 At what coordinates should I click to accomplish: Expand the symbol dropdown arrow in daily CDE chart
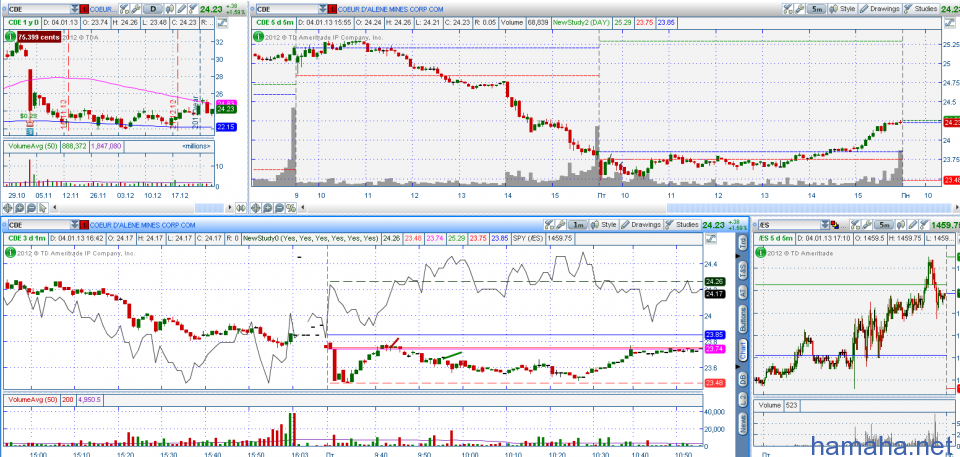click(x=75, y=9)
